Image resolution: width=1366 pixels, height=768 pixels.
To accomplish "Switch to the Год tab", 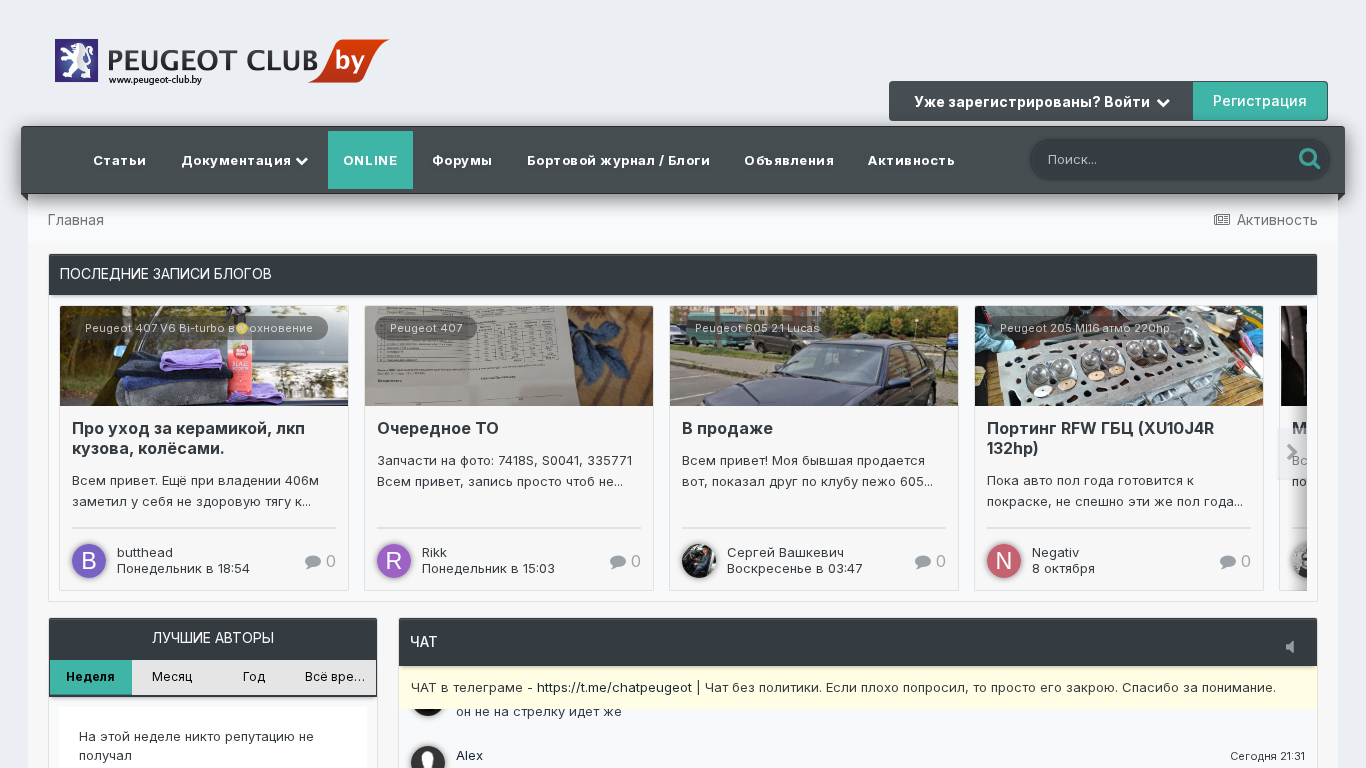I will pyautogui.click(x=254, y=677).
